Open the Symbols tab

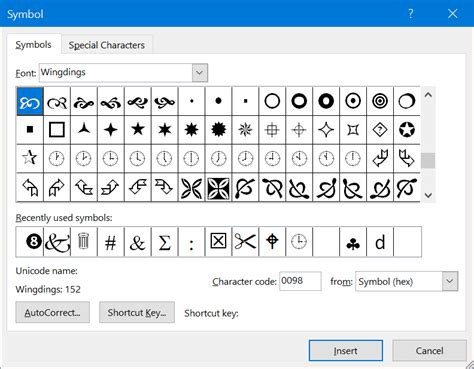click(x=33, y=44)
